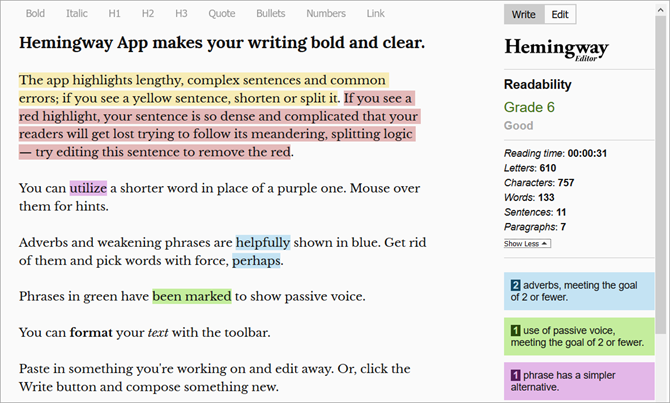Set heading level H1

(115, 14)
